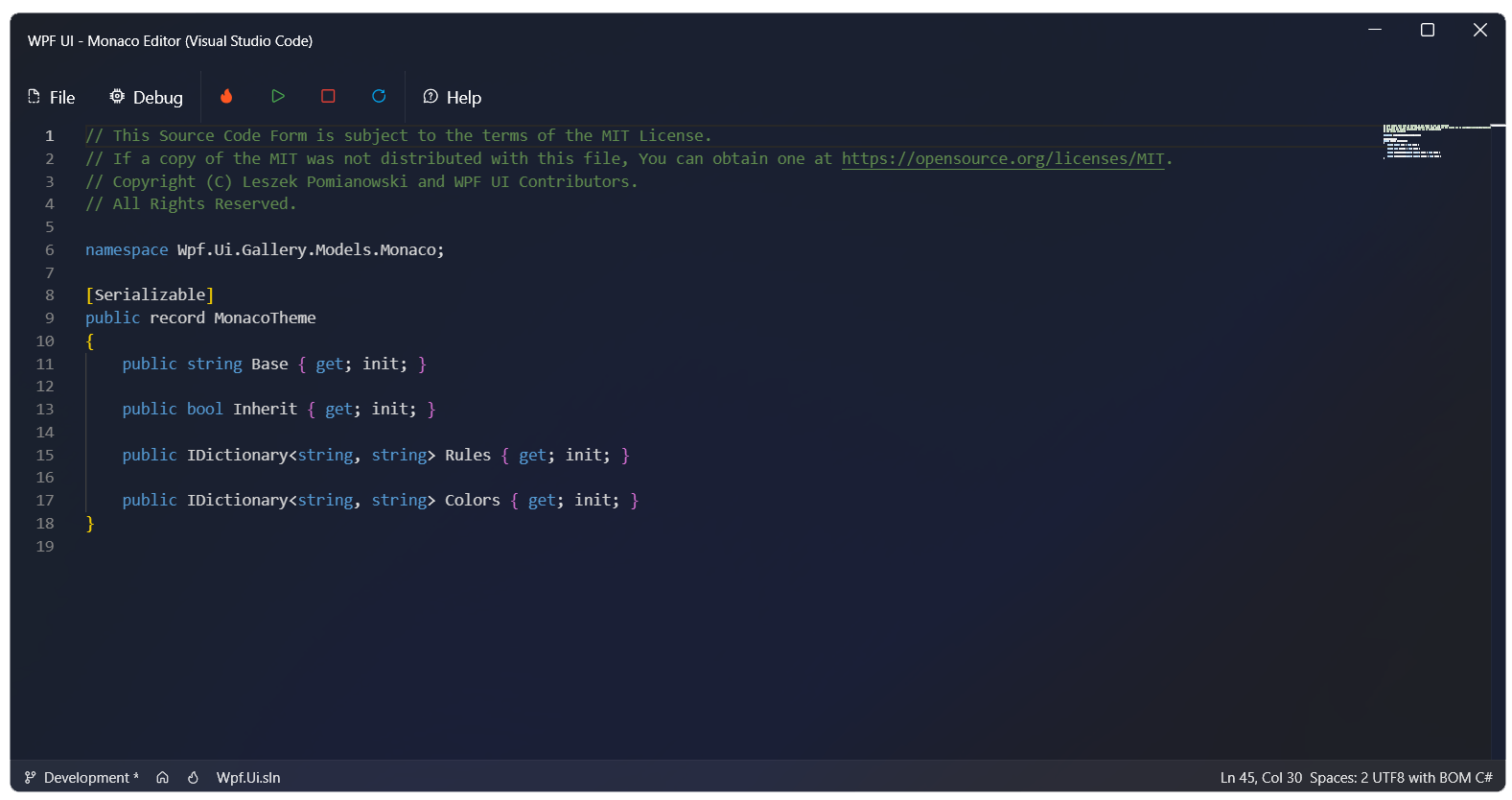
Task: Click UTF8 with BOM encoding indicator
Action: 1421,778
